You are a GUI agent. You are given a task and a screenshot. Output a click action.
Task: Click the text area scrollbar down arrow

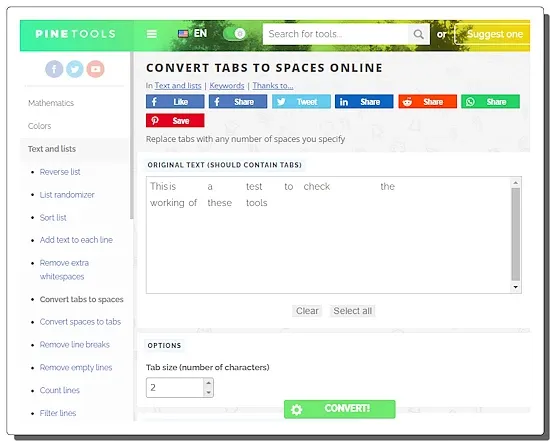pos(515,287)
